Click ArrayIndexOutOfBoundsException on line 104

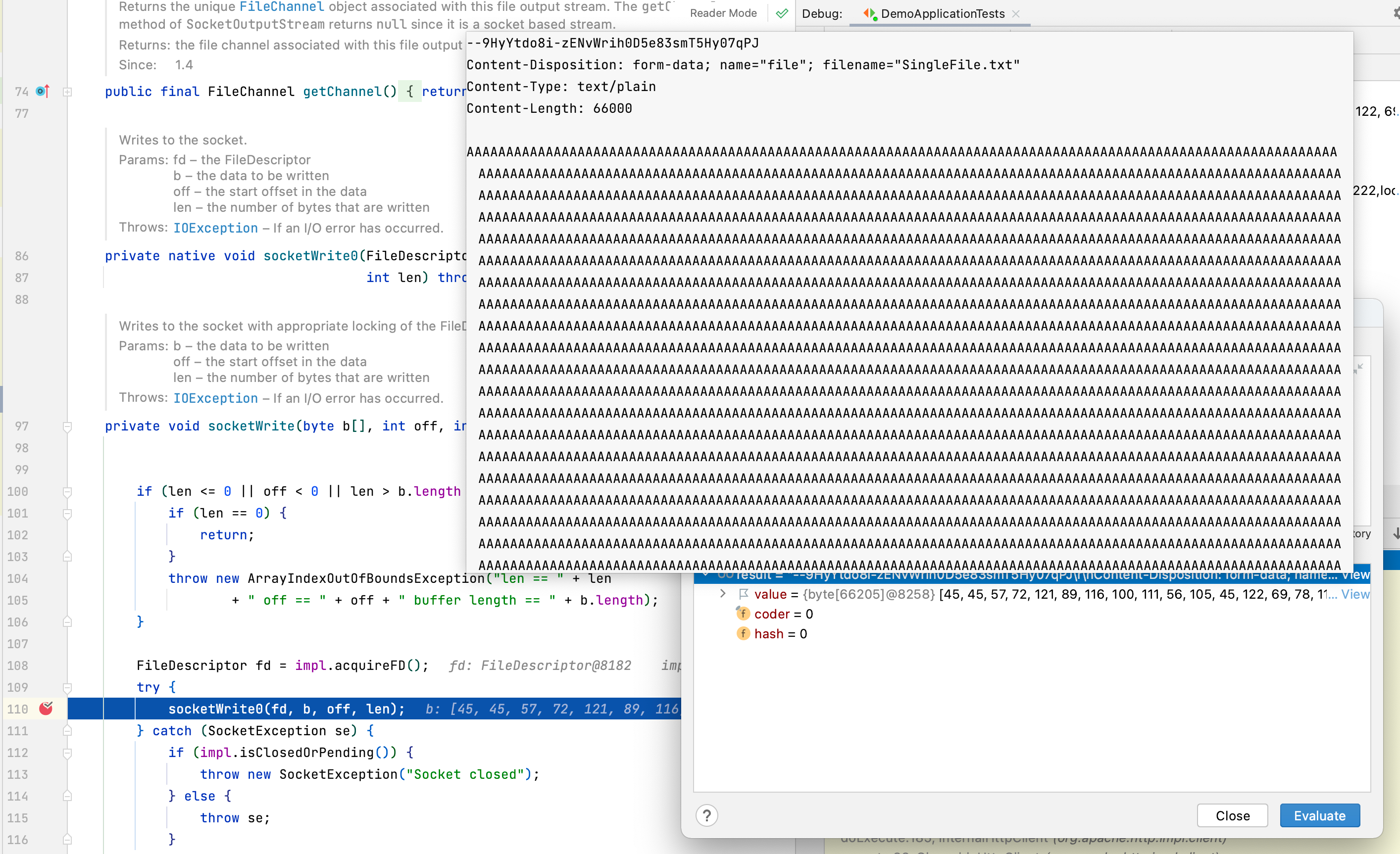click(366, 578)
